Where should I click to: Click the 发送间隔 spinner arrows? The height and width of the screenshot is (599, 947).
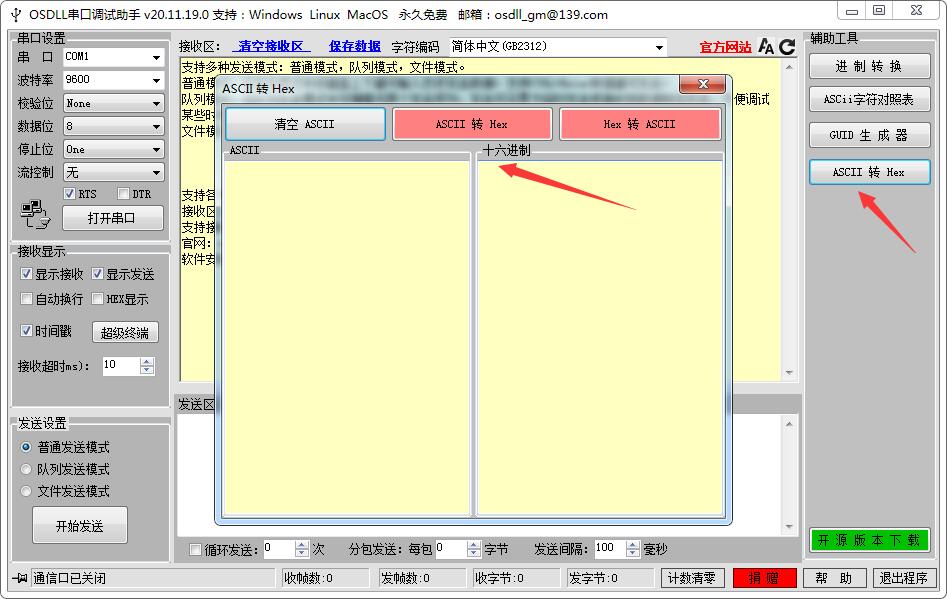(633, 549)
